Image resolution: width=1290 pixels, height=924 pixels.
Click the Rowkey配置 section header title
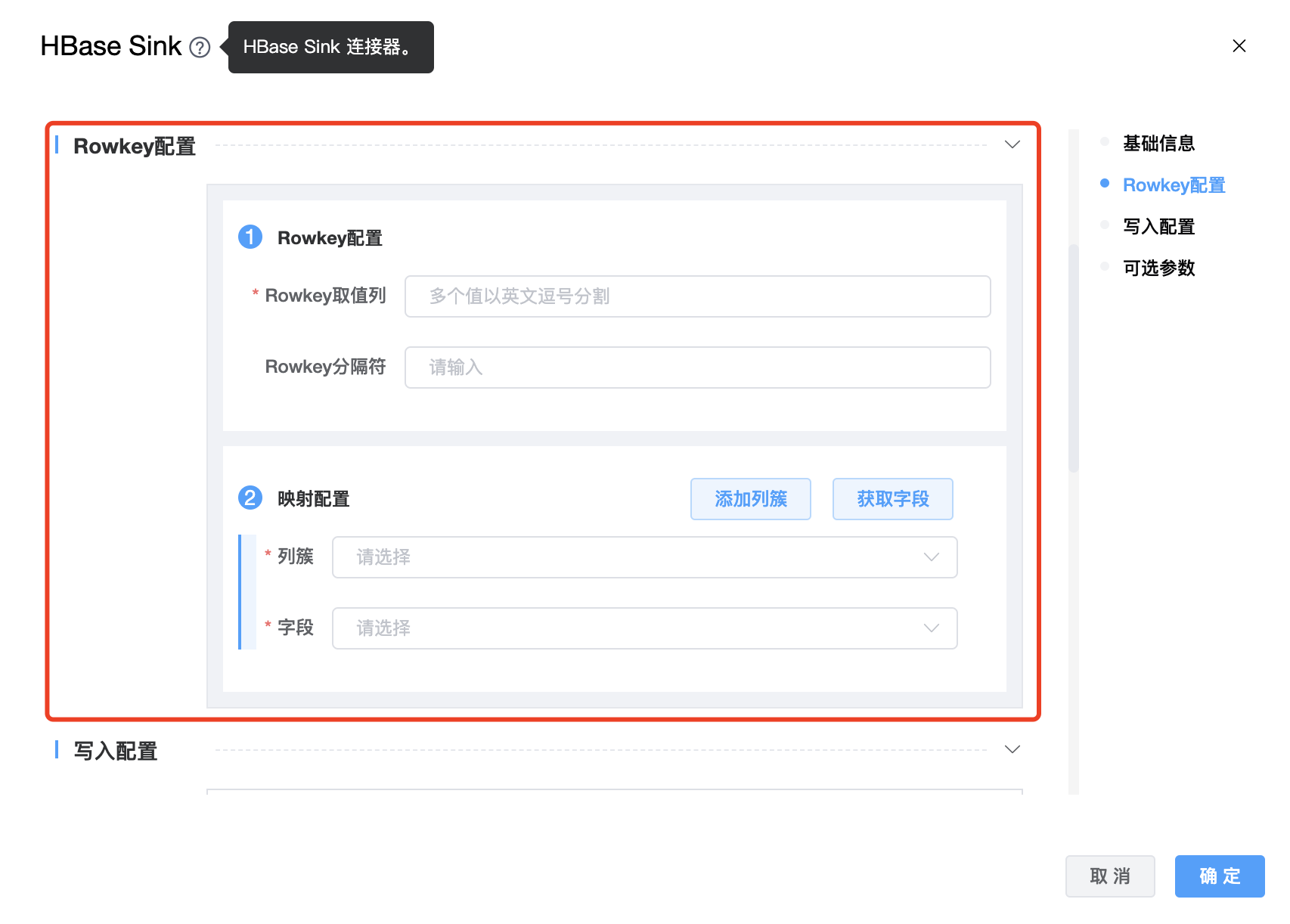pyautogui.click(x=135, y=146)
